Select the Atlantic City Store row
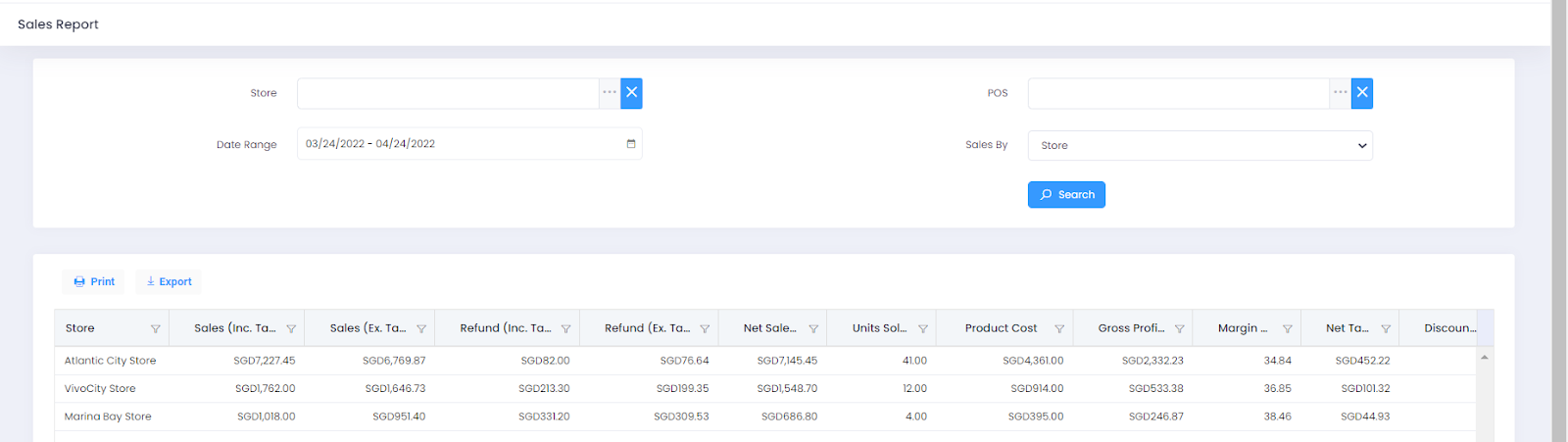The image size is (1568, 442). pos(111,361)
